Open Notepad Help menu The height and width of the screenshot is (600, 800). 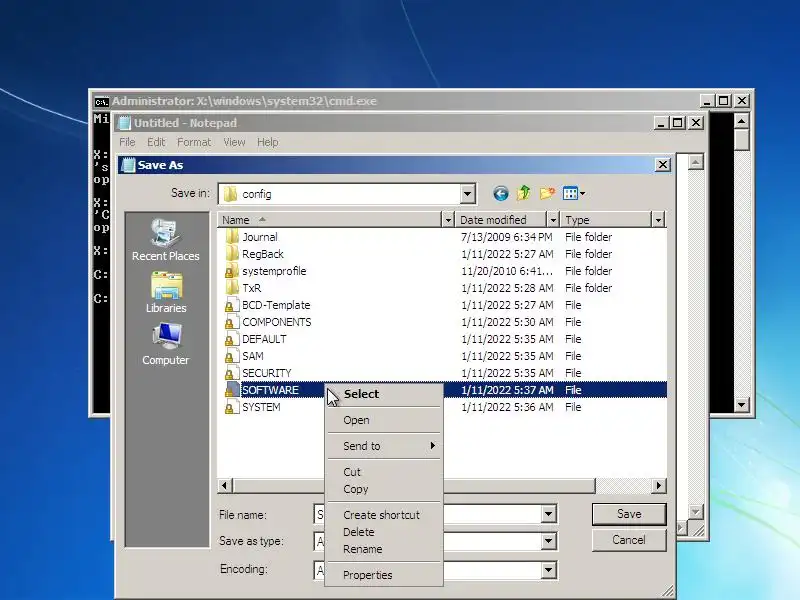(267, 142)
